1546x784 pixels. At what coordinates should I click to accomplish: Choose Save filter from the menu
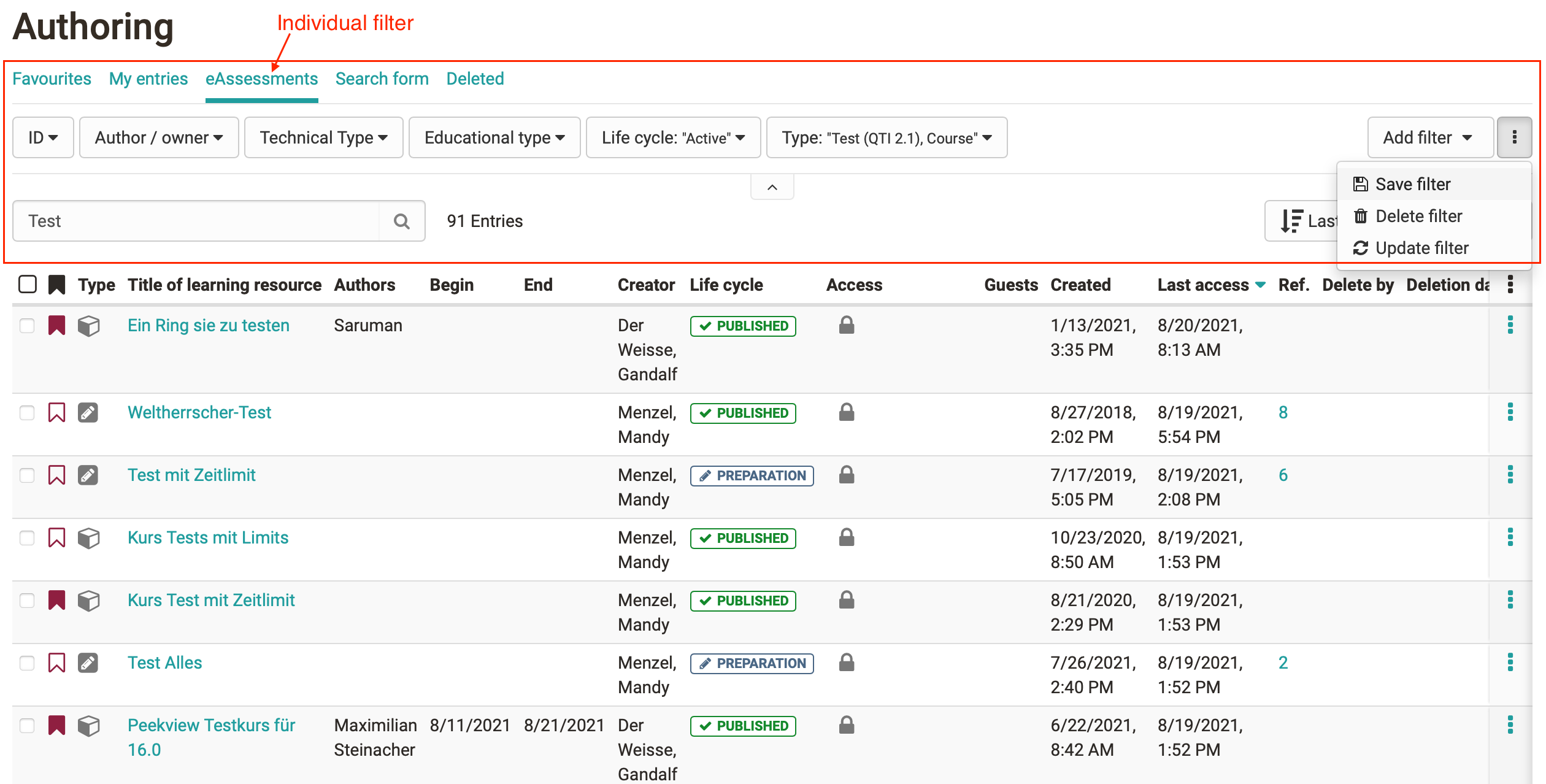pyautogui.click(x=1412, y=184)
